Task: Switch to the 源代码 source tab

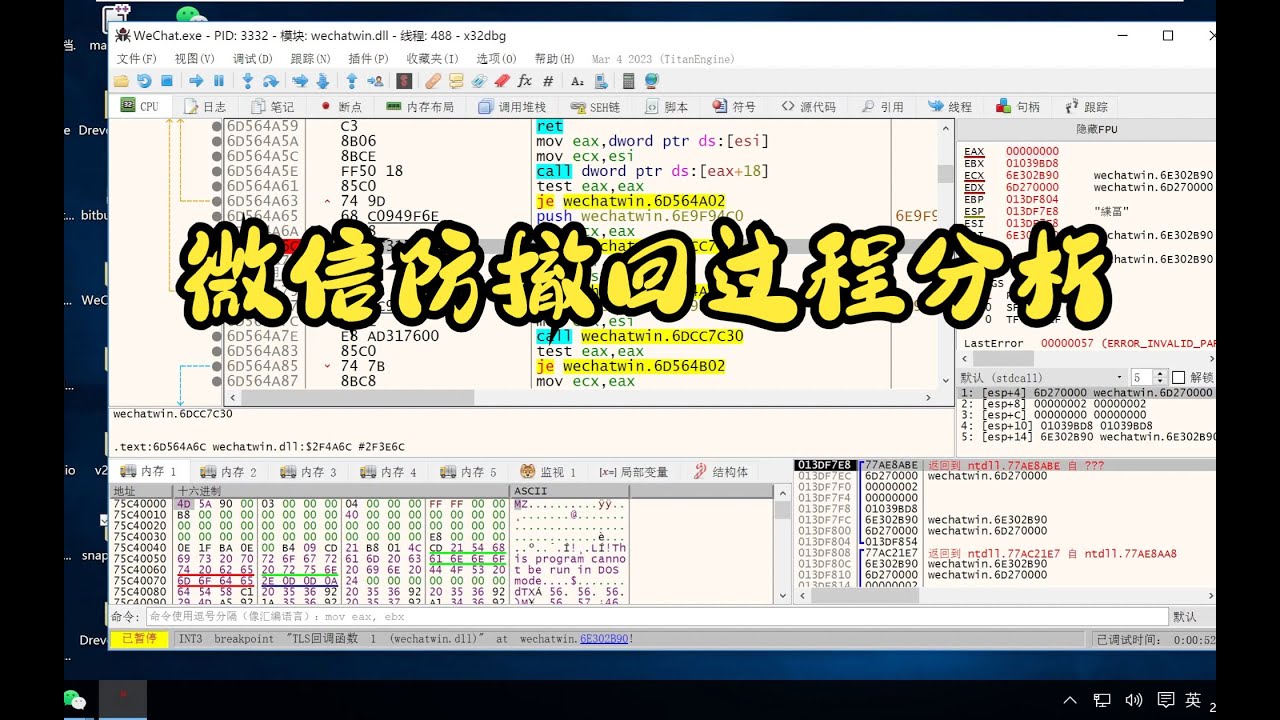Action: [808, 106]
